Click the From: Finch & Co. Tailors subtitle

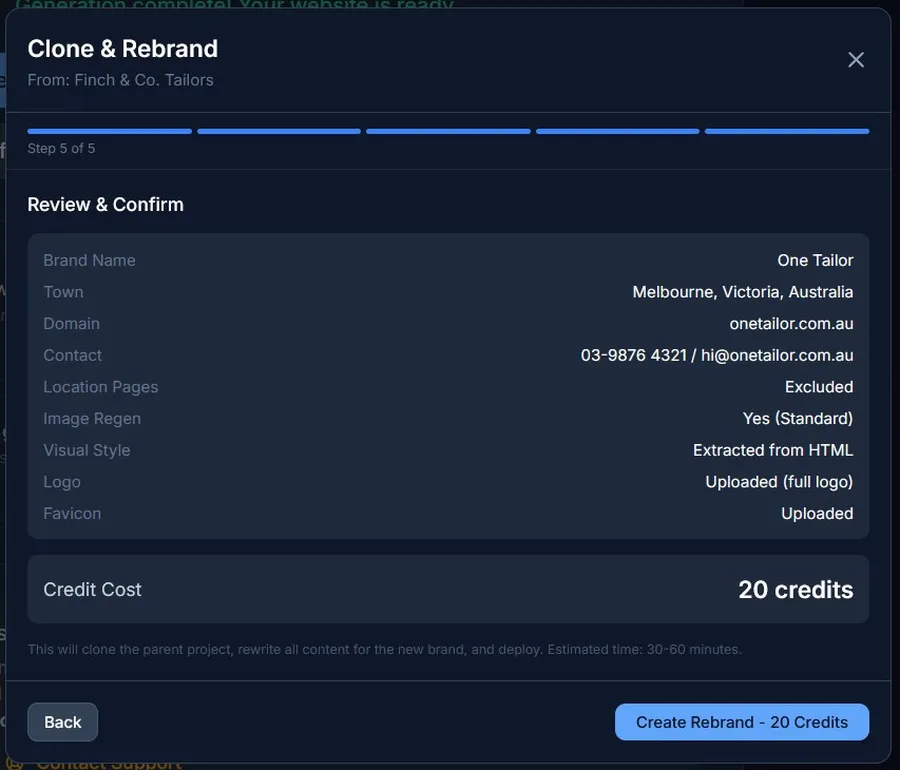coord(120,79)
